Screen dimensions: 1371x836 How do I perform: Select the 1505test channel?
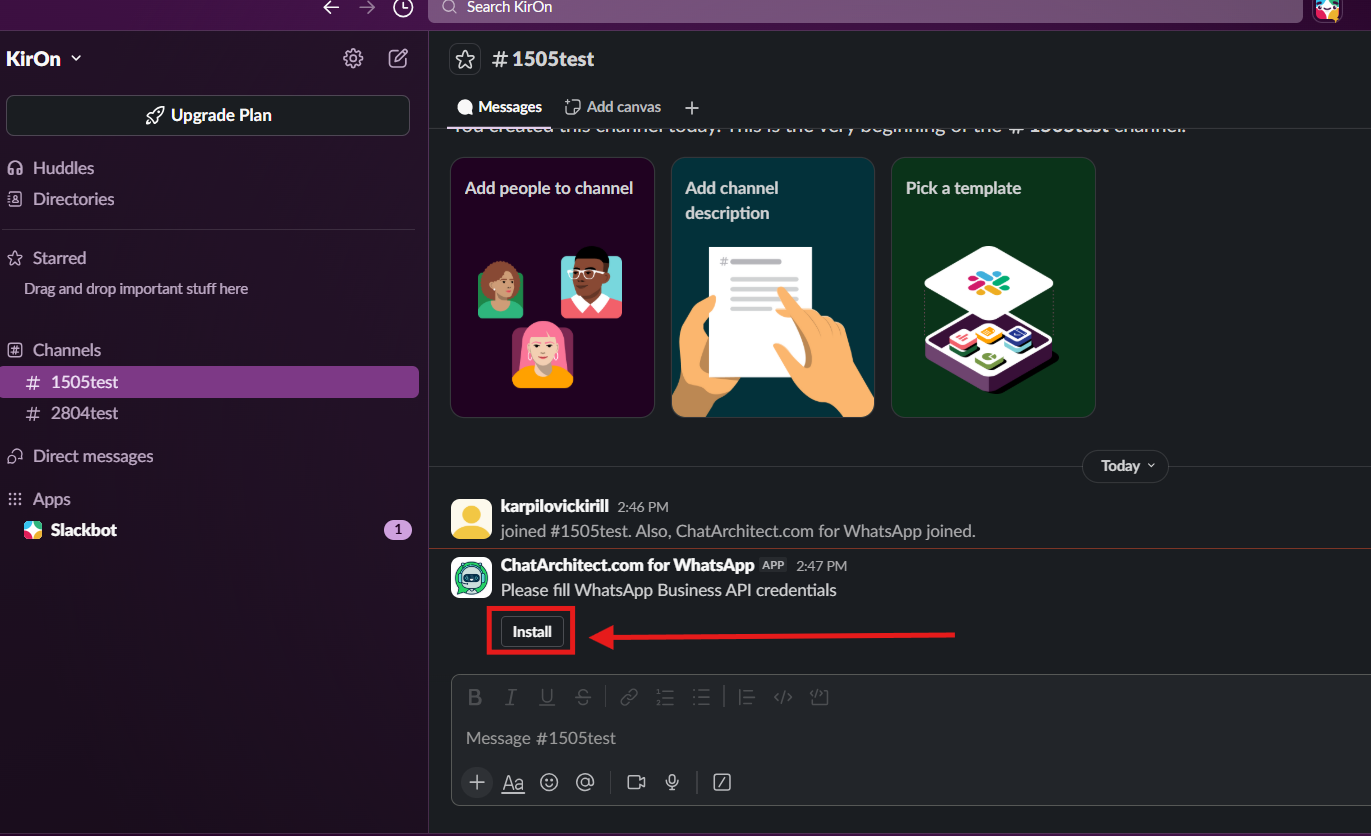tap(209, 382)
